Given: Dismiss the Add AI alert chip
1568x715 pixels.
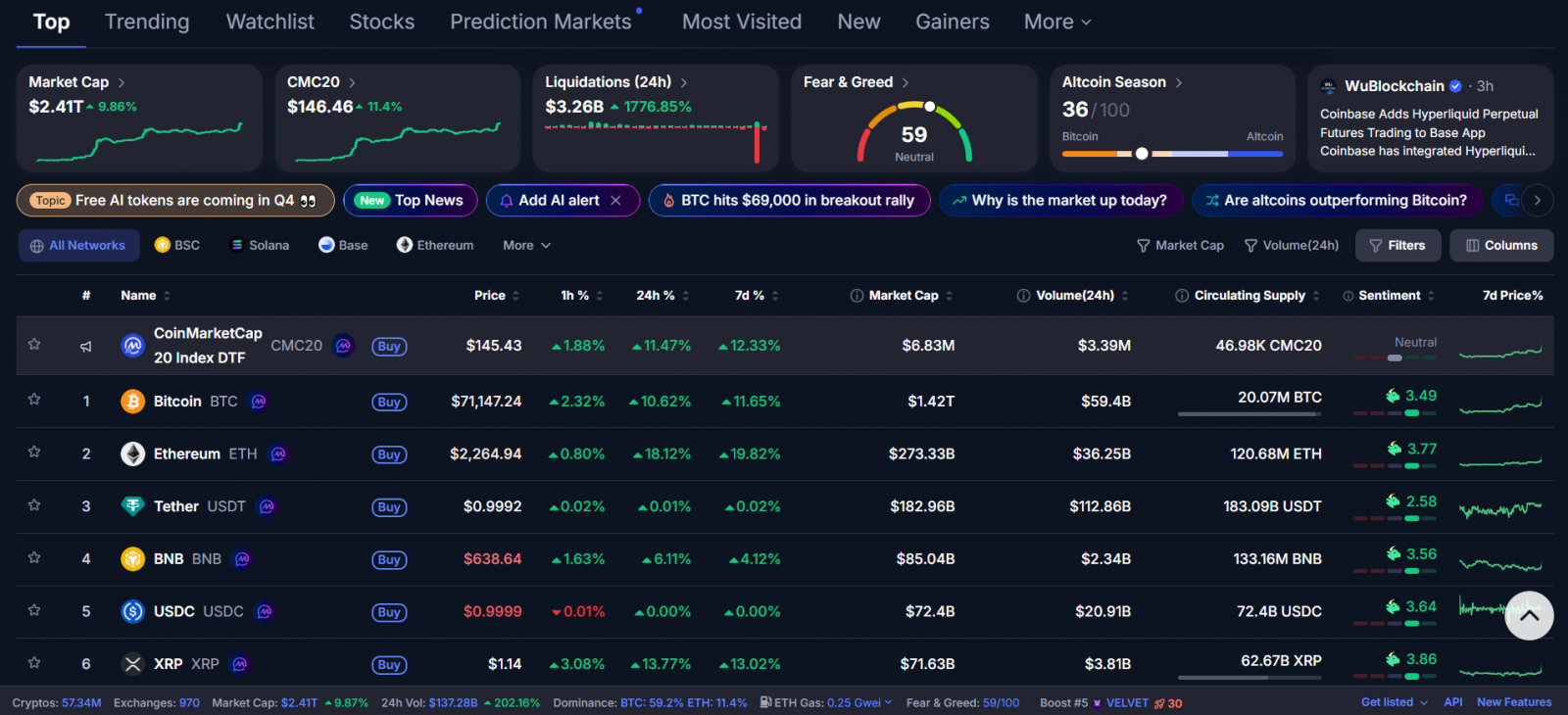Looking at the screenshot, I should 615,201.
